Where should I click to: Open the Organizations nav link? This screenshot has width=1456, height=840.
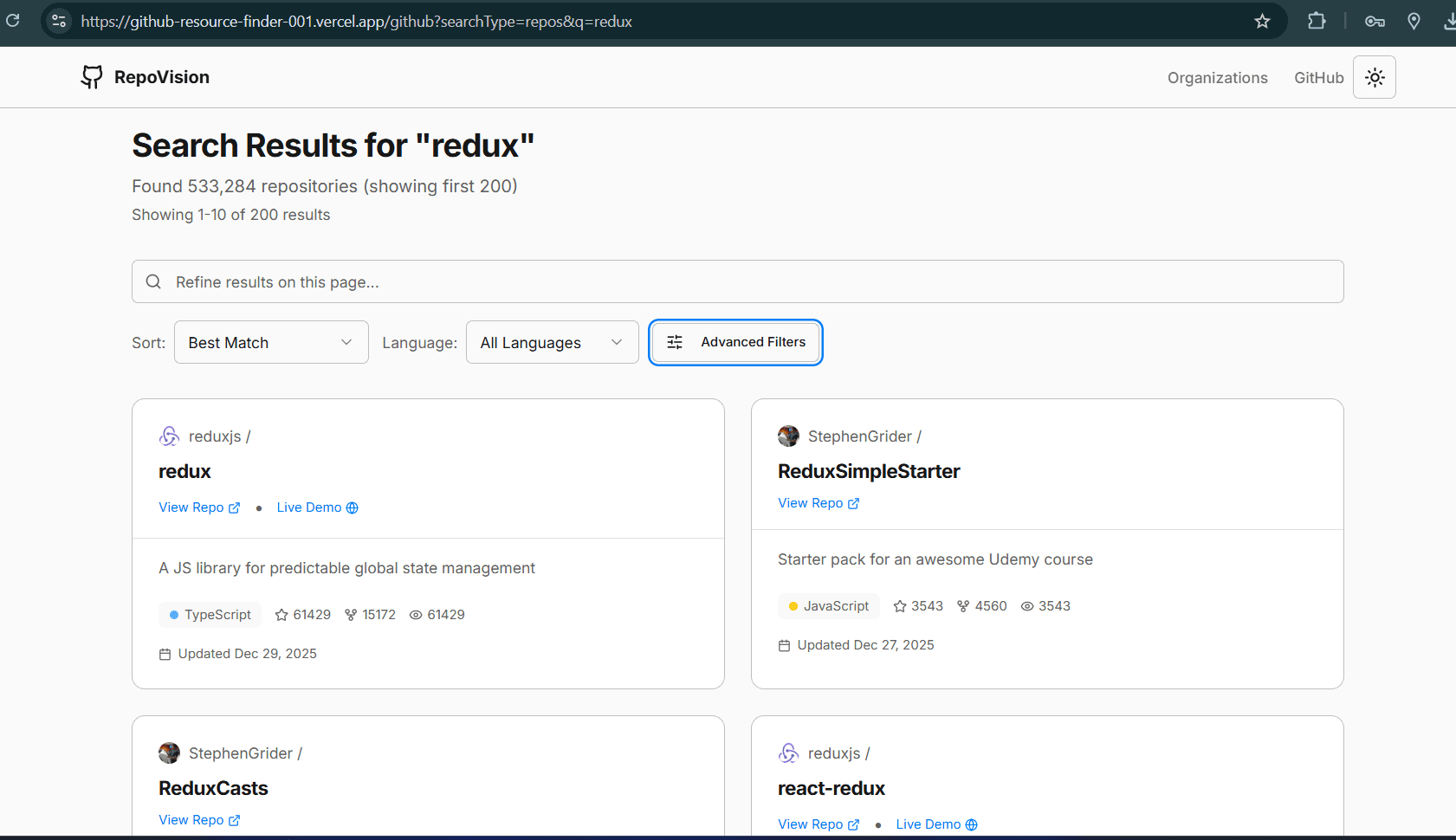1217,78
